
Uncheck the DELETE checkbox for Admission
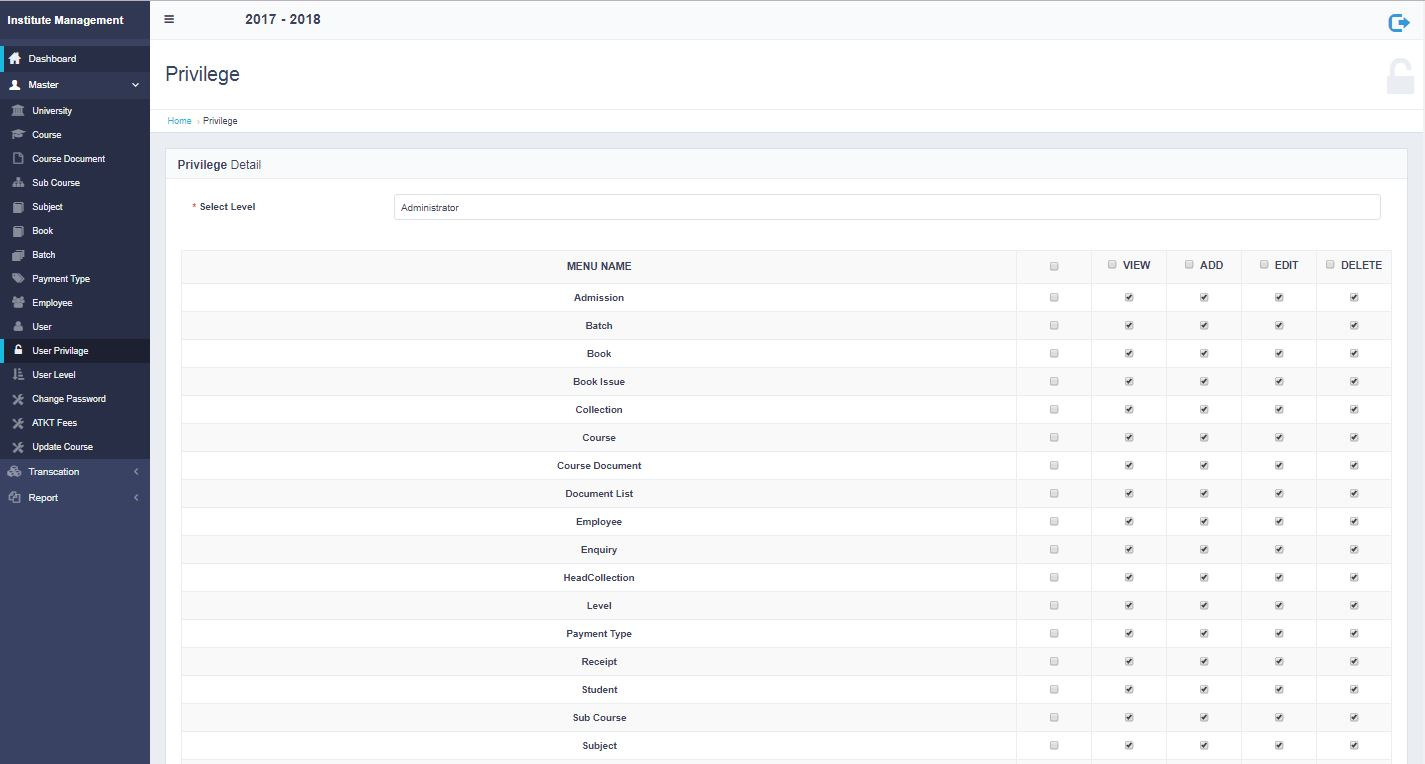point(1354,297)
